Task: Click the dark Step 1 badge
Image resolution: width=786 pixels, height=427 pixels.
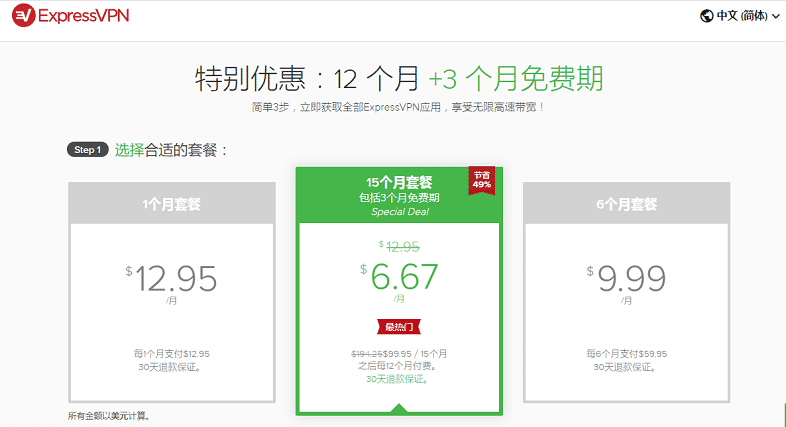Action: 86,150
